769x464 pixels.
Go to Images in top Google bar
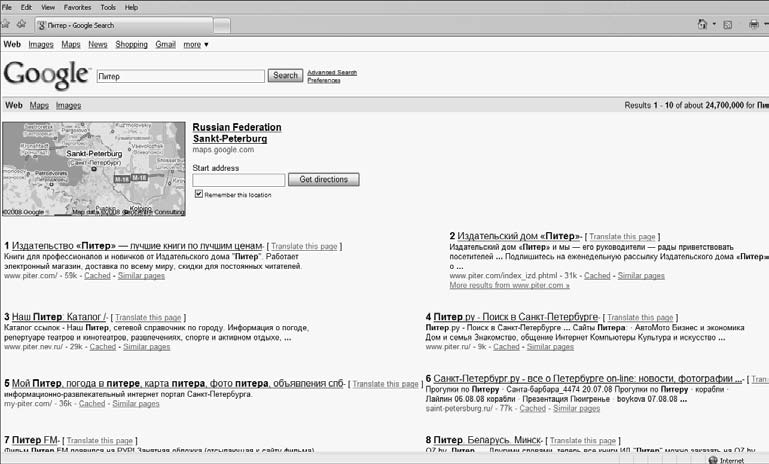[x=41, y=45]
